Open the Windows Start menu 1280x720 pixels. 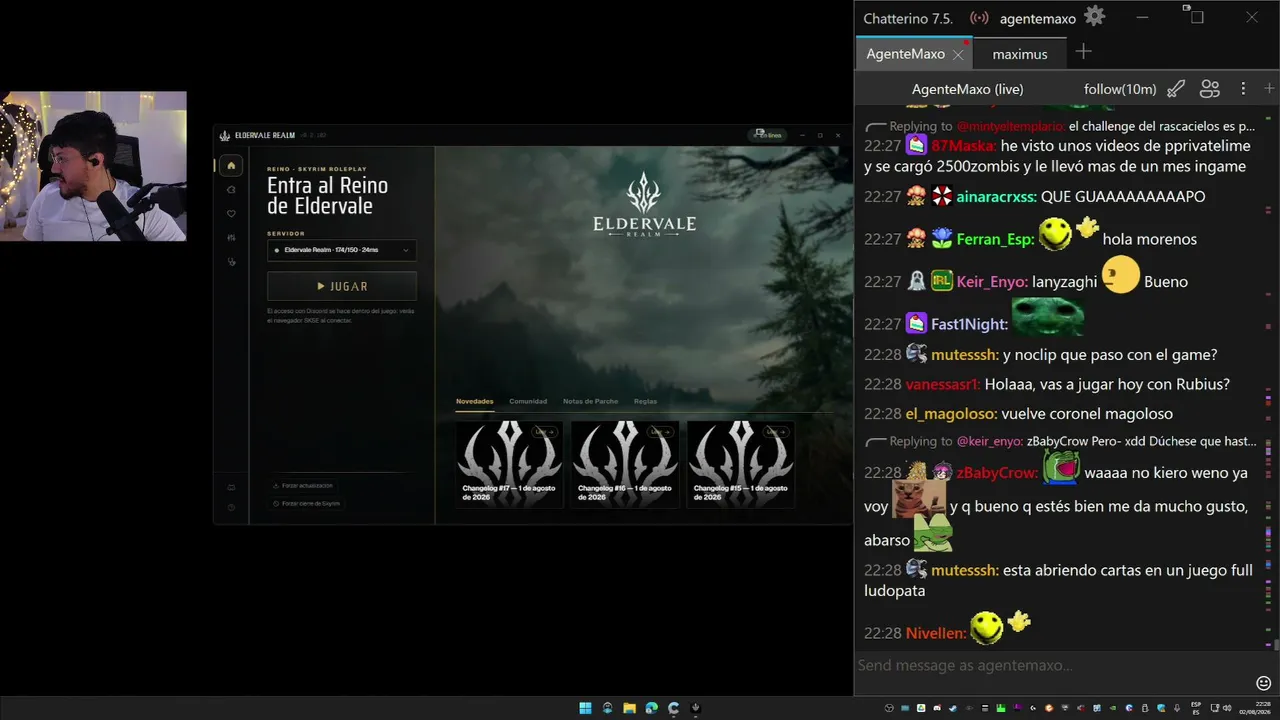(585, 708)
